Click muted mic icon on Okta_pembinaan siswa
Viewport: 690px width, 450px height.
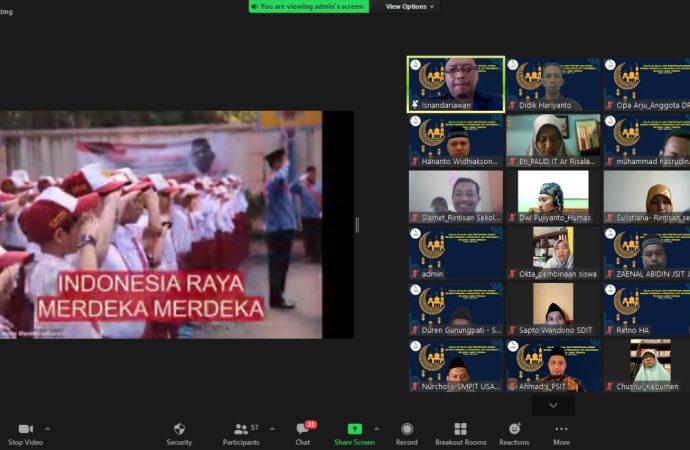pos(512,274)
